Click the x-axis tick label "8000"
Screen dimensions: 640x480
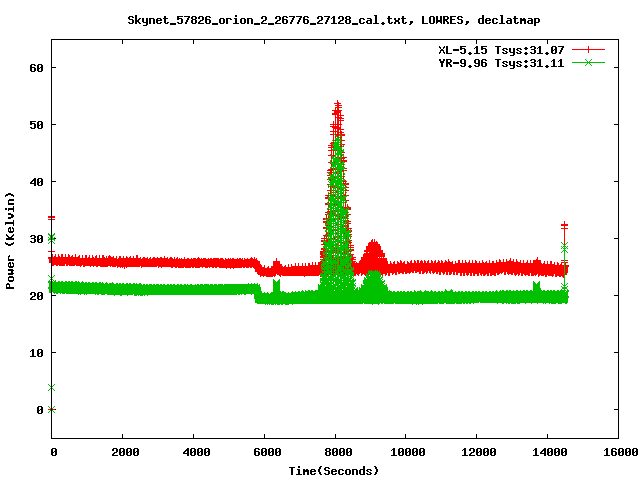pos(338,452)
